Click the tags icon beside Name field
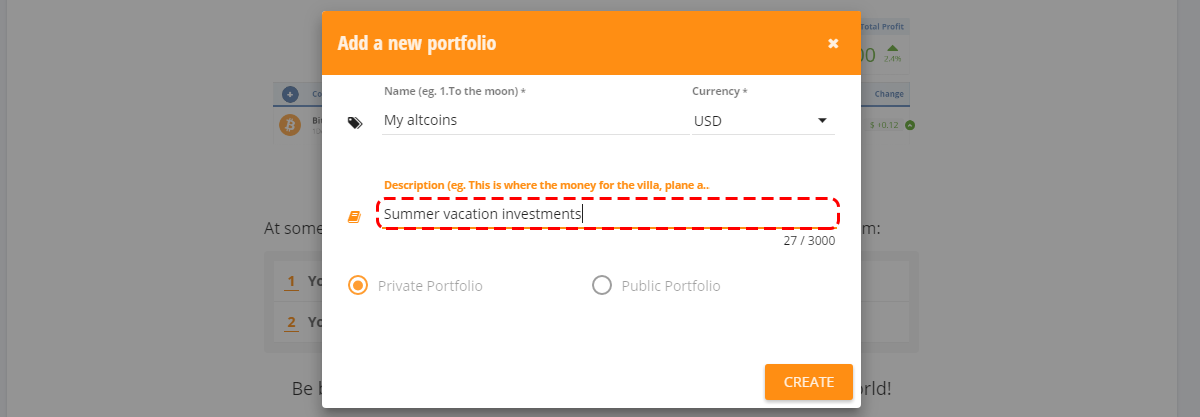This screenshot has height=417, width=1200. [355, 122]
